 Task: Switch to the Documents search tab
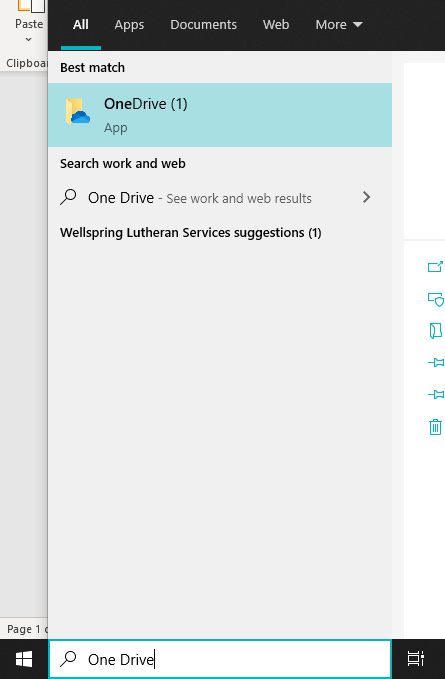(203, 25)
